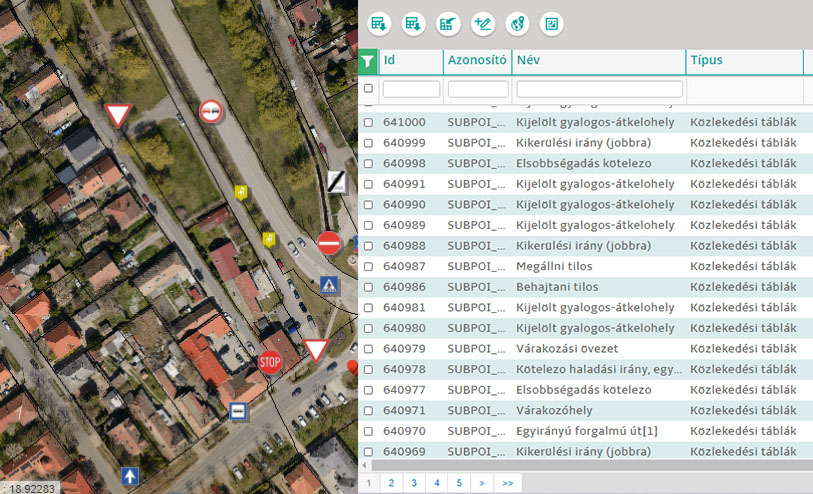Open page 5 in the pagination
Viewport: 813px width, 494px height.
click(x=459, y=483)
